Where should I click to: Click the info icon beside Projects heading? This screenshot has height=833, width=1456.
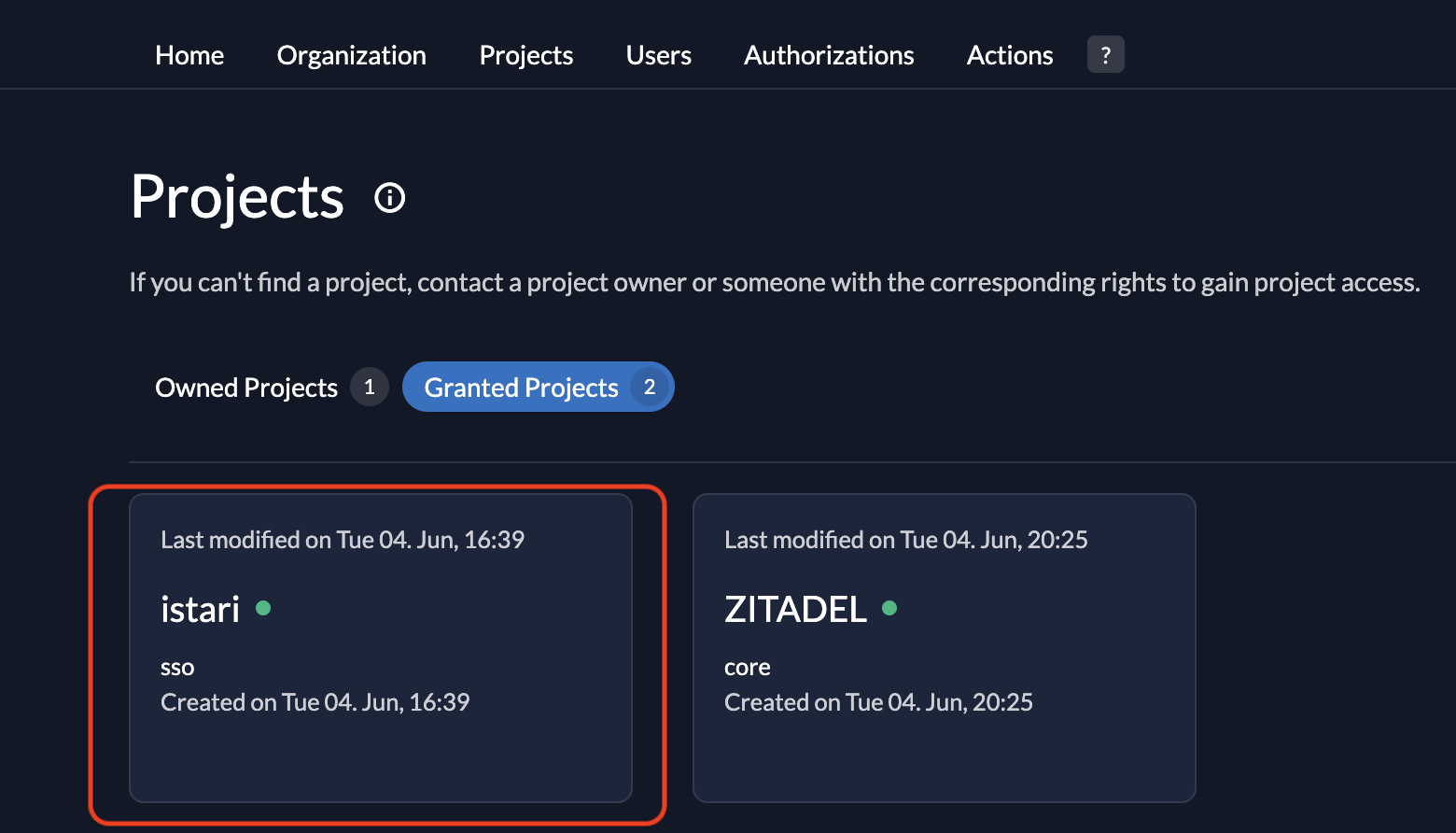[389, 198]
